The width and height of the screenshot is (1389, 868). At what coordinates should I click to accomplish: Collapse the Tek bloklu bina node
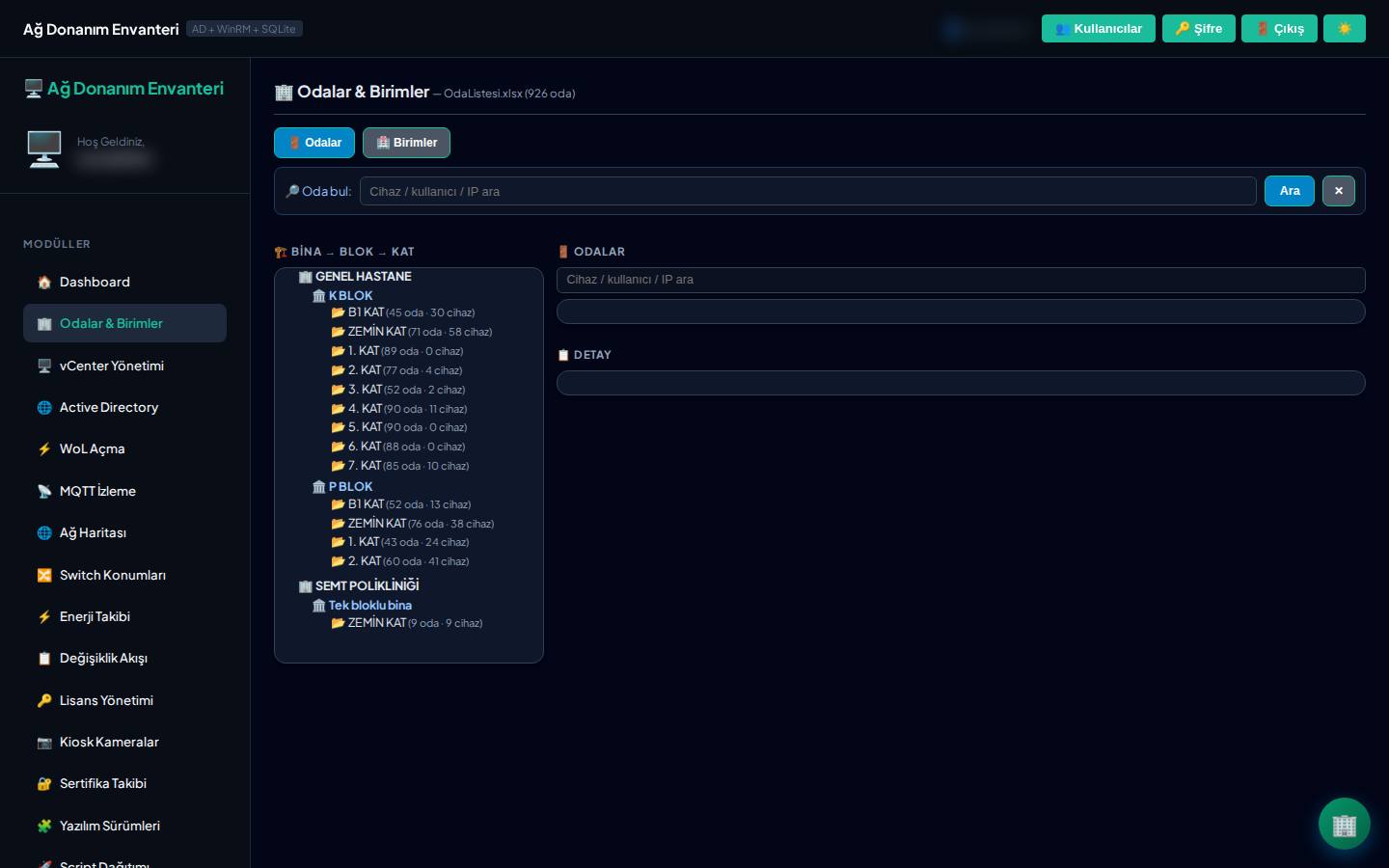point(362,606)
